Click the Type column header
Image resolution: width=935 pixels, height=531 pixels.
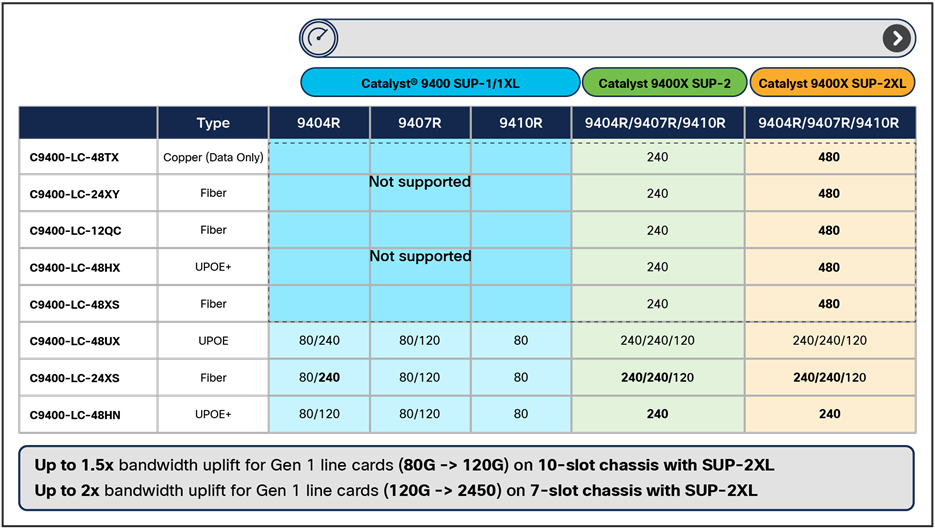tap(213, 123)
